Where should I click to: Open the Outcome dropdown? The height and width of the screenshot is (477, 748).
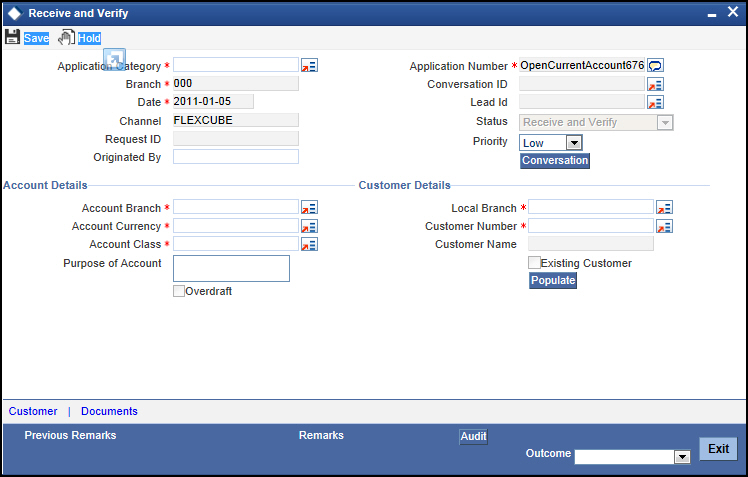point(682,457)
